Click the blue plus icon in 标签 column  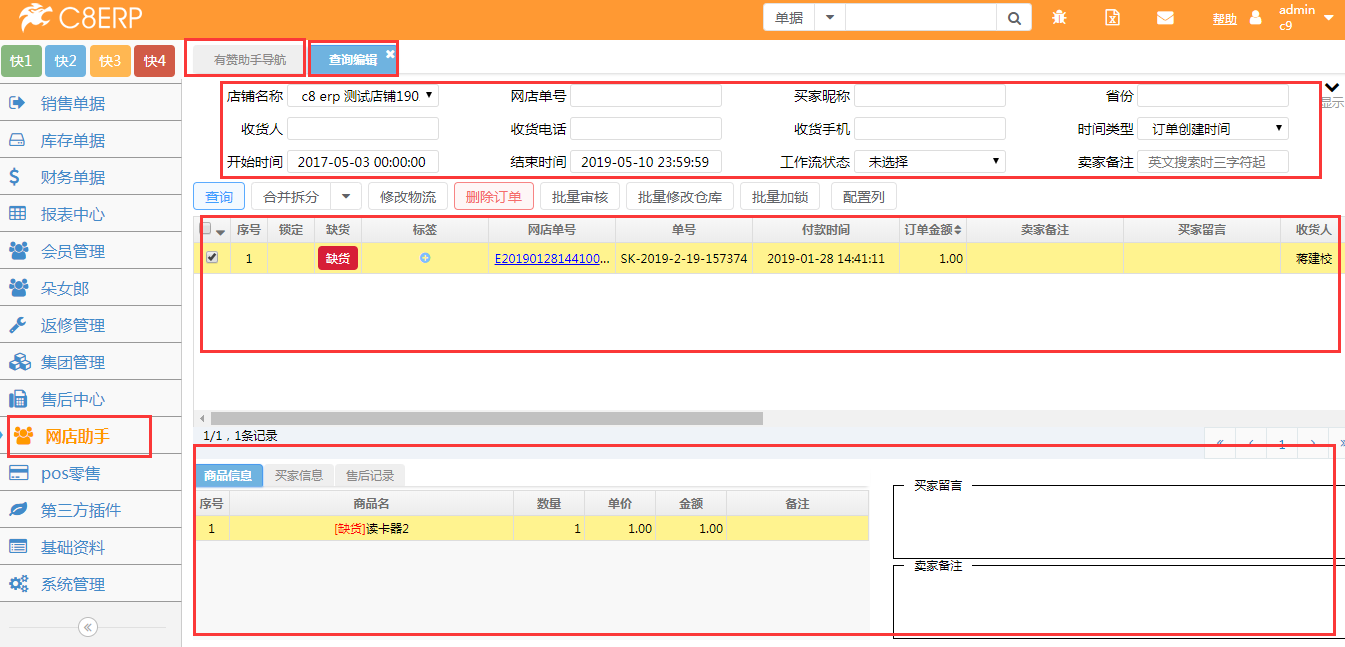tap(425, 258)
